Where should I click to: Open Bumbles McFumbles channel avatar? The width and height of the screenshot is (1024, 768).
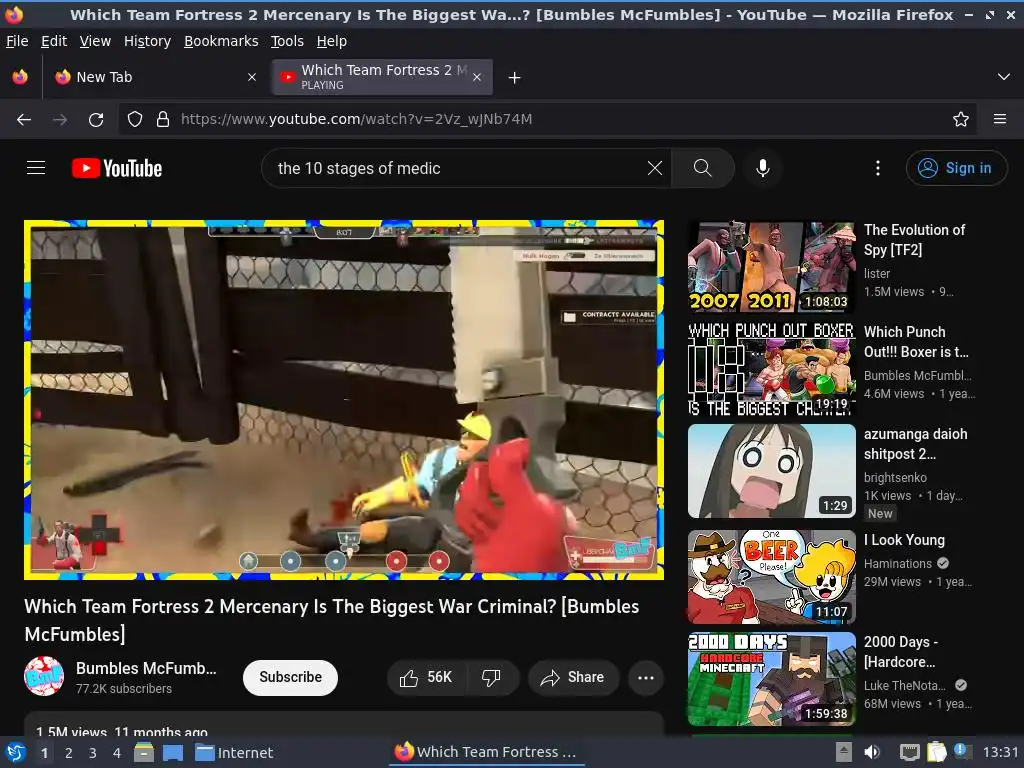point(44,677)
